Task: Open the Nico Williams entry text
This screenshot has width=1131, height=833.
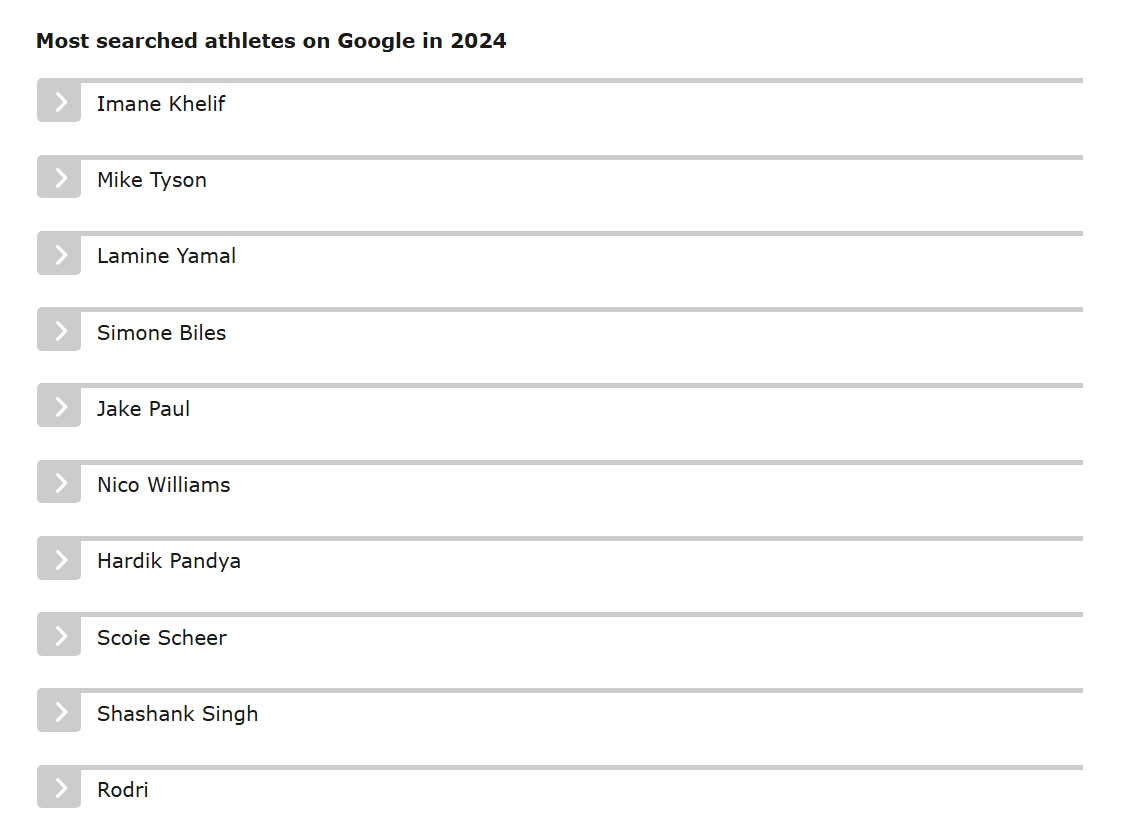Action: 163,485
